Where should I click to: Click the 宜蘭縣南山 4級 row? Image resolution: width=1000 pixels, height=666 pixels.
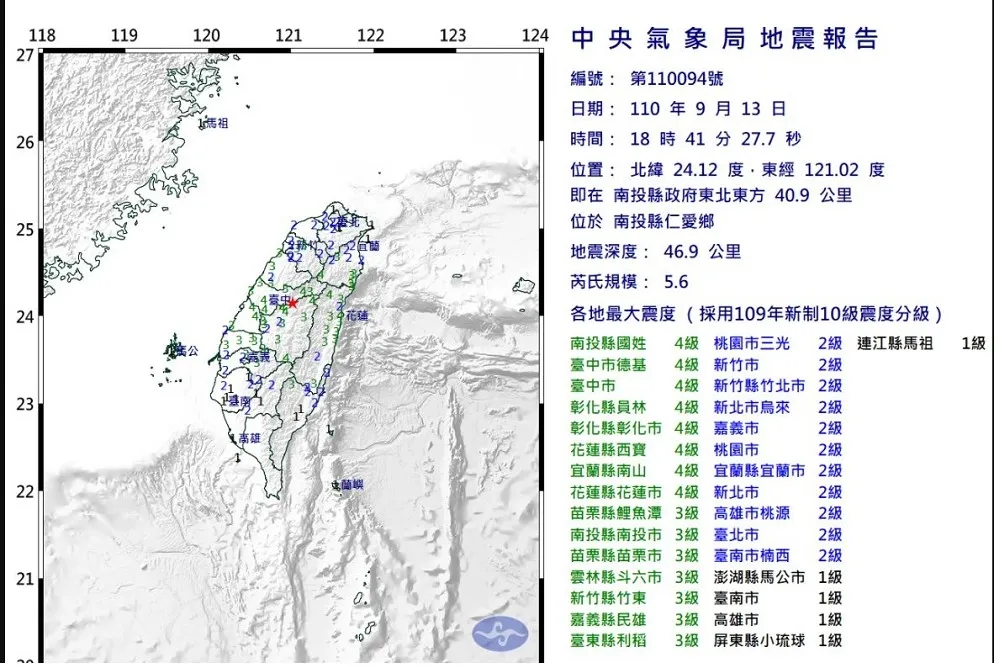click(635, 471)
